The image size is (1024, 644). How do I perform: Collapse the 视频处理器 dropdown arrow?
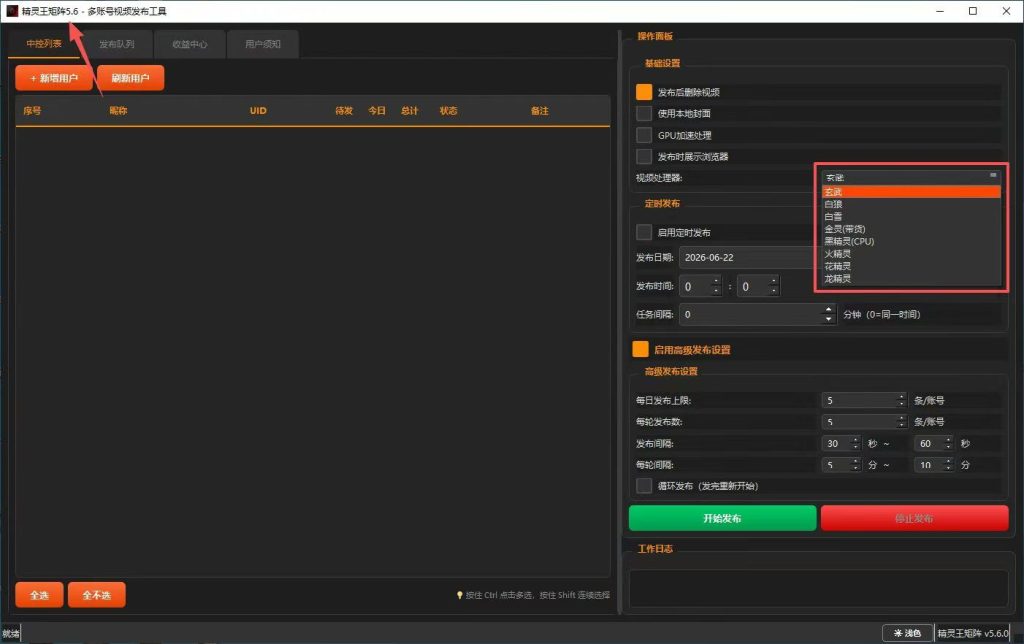993,176
